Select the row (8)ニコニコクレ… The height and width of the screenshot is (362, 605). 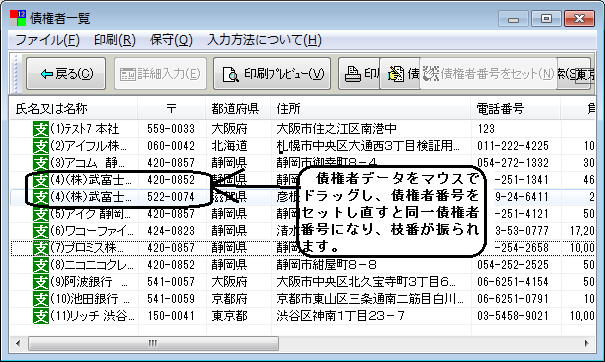pyautogui.click(x=302, y=265)
